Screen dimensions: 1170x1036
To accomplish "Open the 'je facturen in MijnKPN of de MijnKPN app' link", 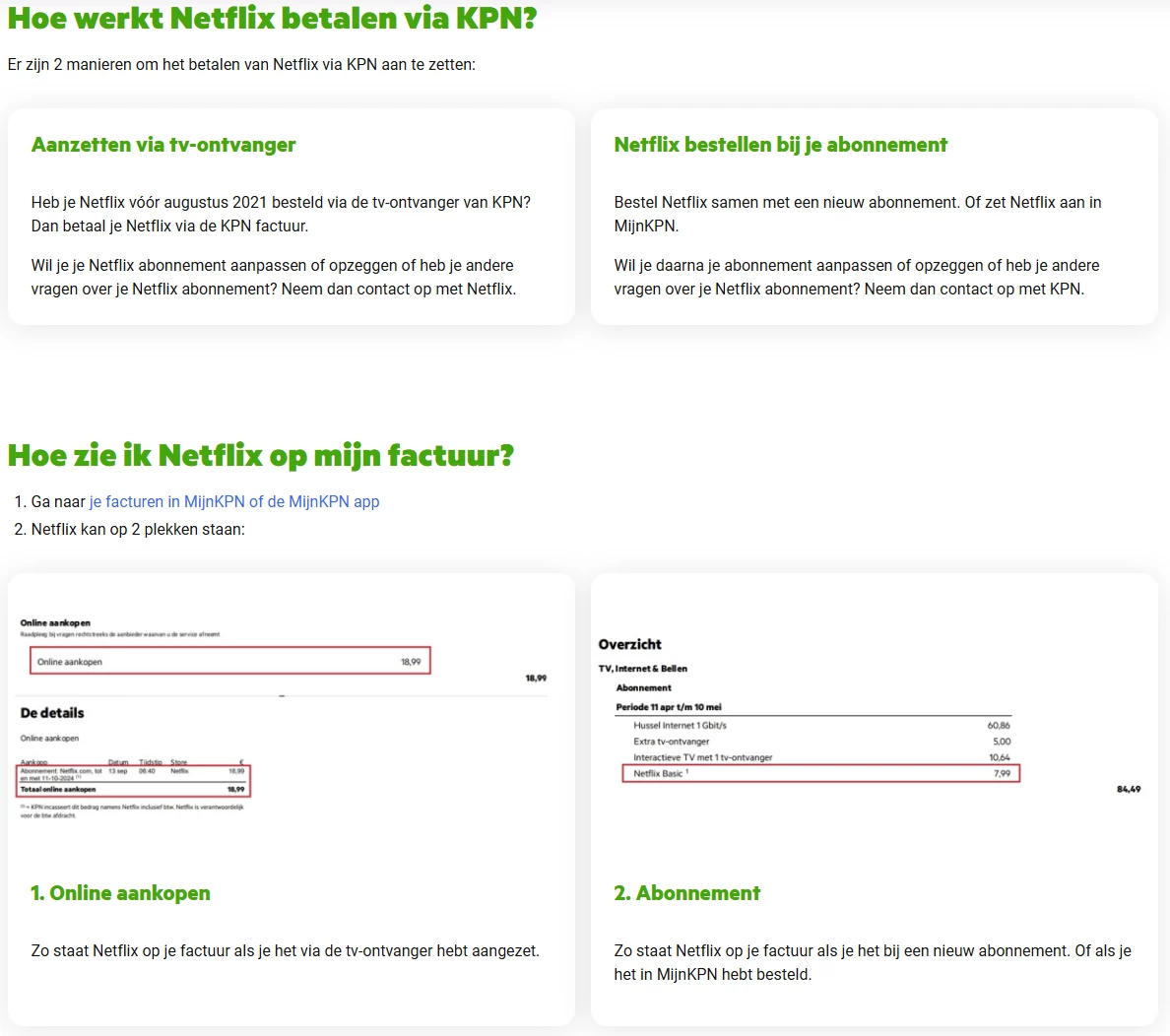I will (234, 501).
